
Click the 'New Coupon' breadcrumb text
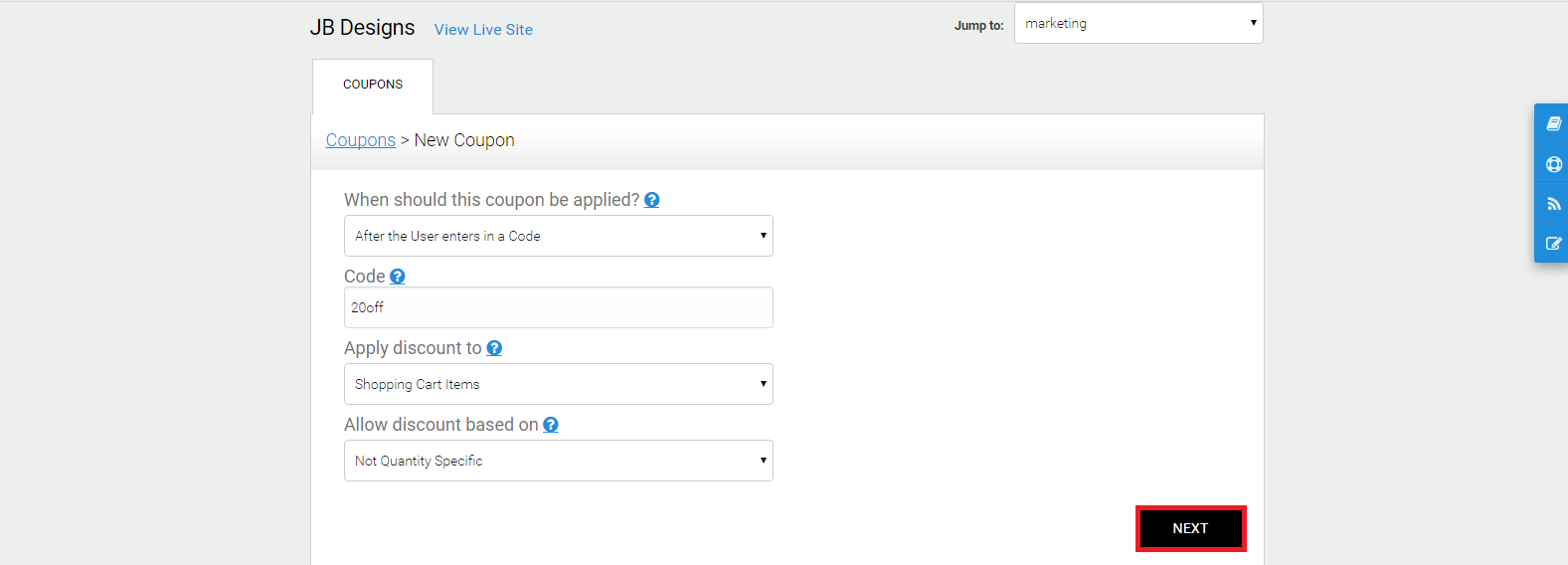(464, 140)
